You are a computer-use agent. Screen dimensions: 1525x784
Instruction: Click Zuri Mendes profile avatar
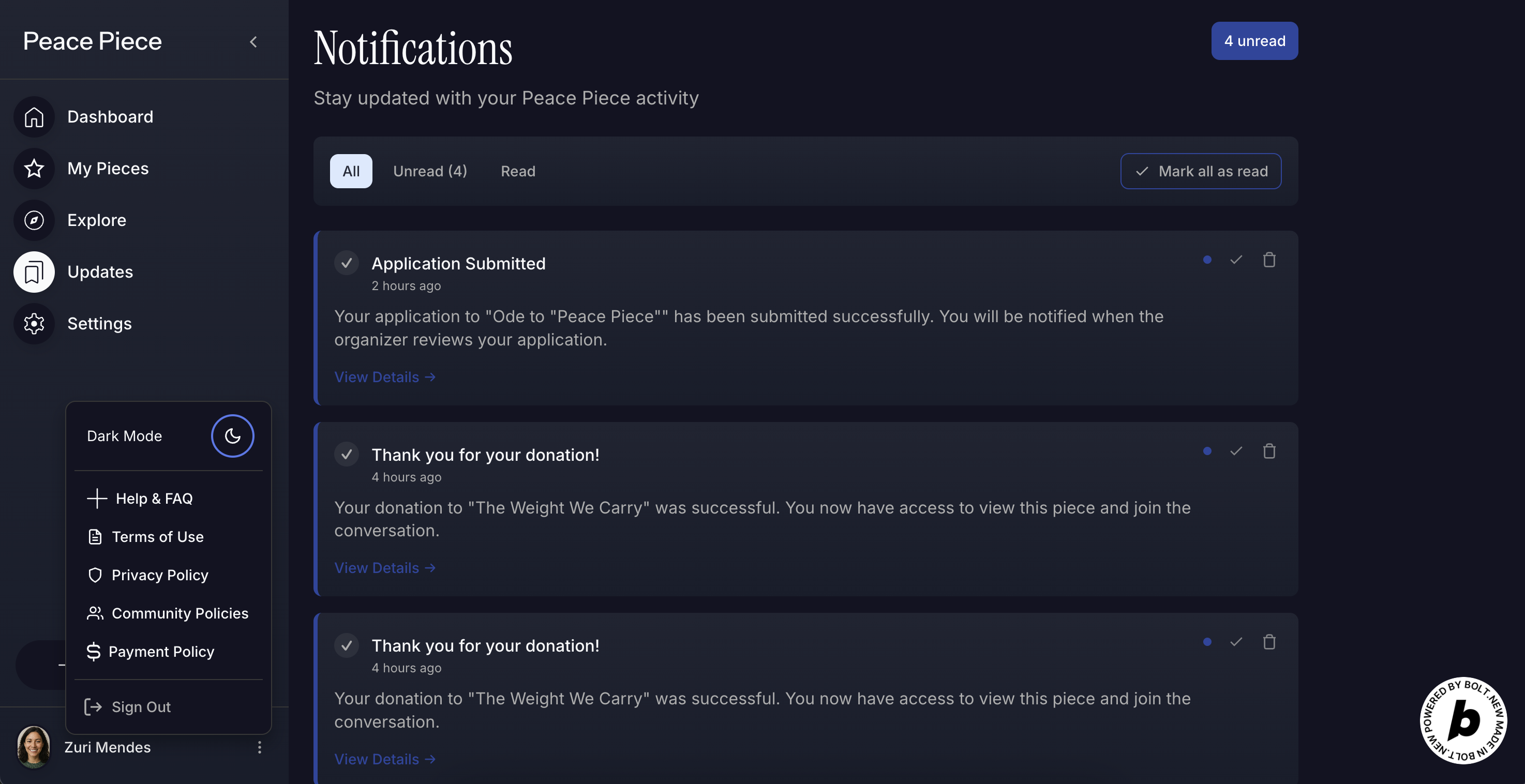coord(34,747)
